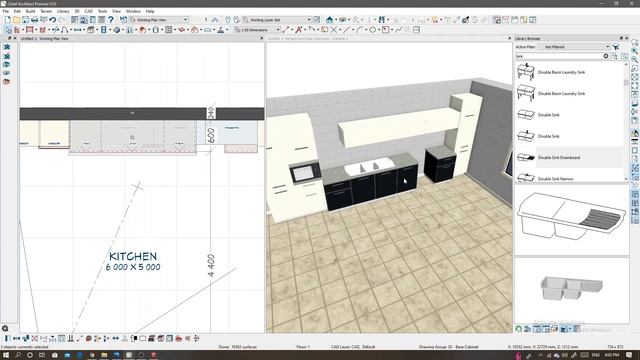The width and height of the screenshot is (640, 360).
Task: Click the 3D Camera house icon
Action: point(329,20)
